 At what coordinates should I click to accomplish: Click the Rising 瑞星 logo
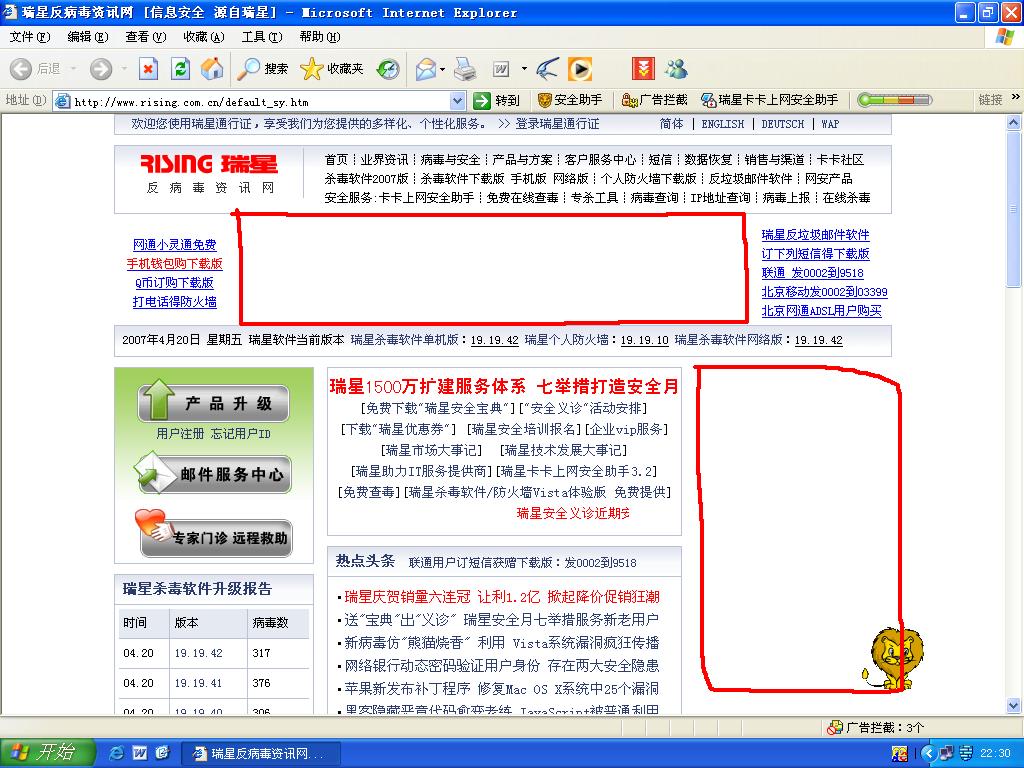pyautogui.click(x=209, y=164)
